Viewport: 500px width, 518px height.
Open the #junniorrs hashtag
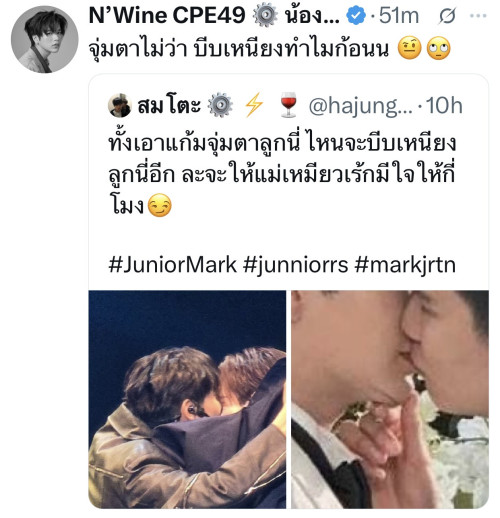tap(295, 265)
